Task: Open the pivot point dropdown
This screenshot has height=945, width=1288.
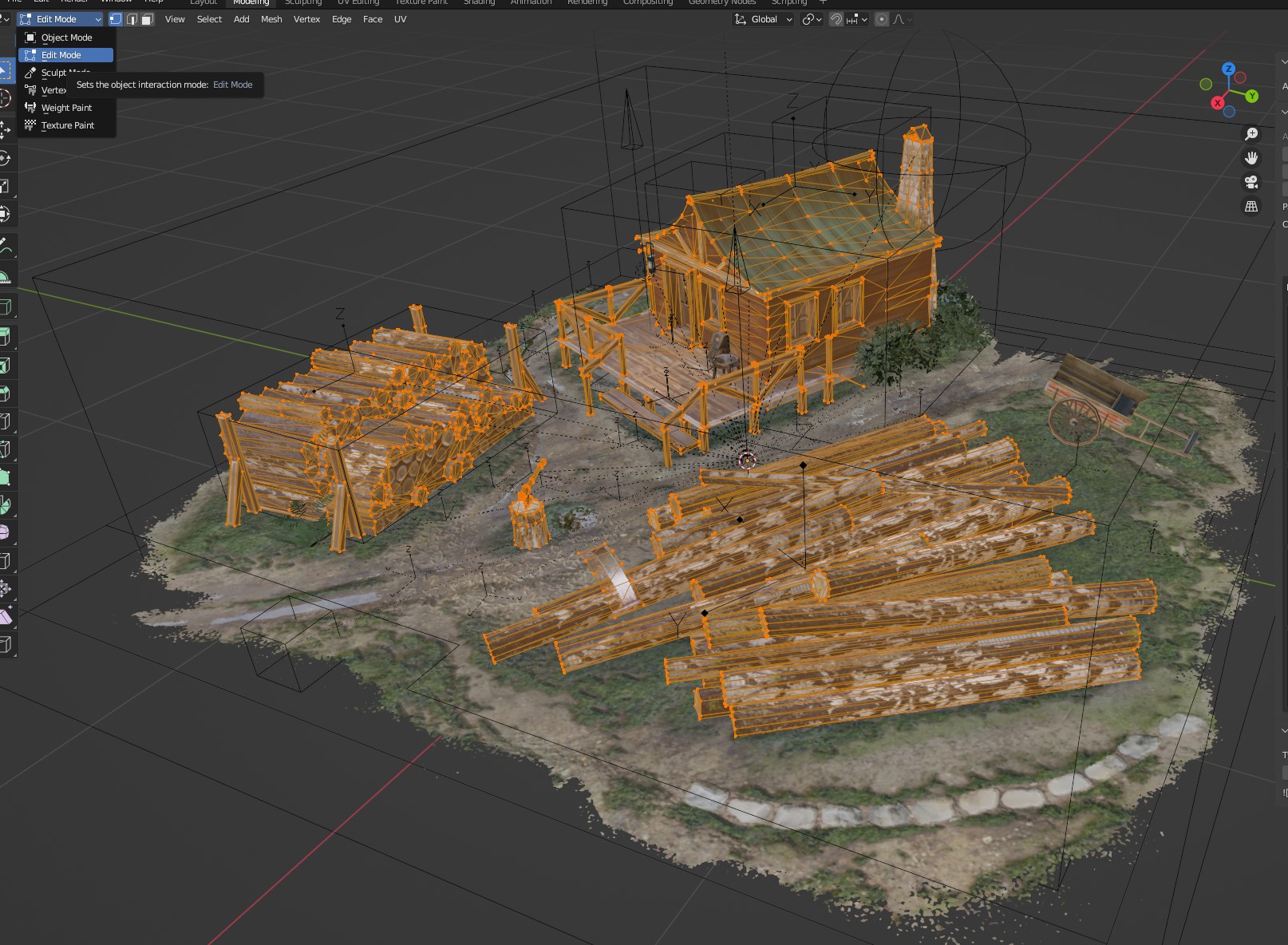Action: pyautogui.click(x=812, y=19)
